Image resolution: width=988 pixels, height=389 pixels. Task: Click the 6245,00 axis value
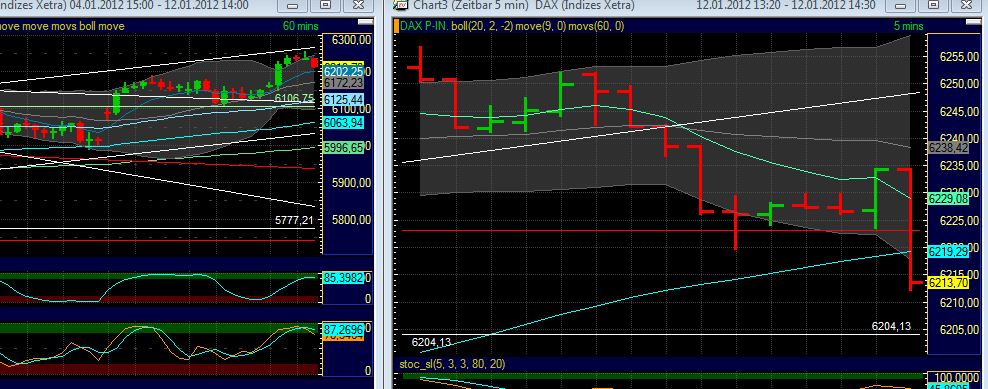pyautogui.click(x=960, y=112)
